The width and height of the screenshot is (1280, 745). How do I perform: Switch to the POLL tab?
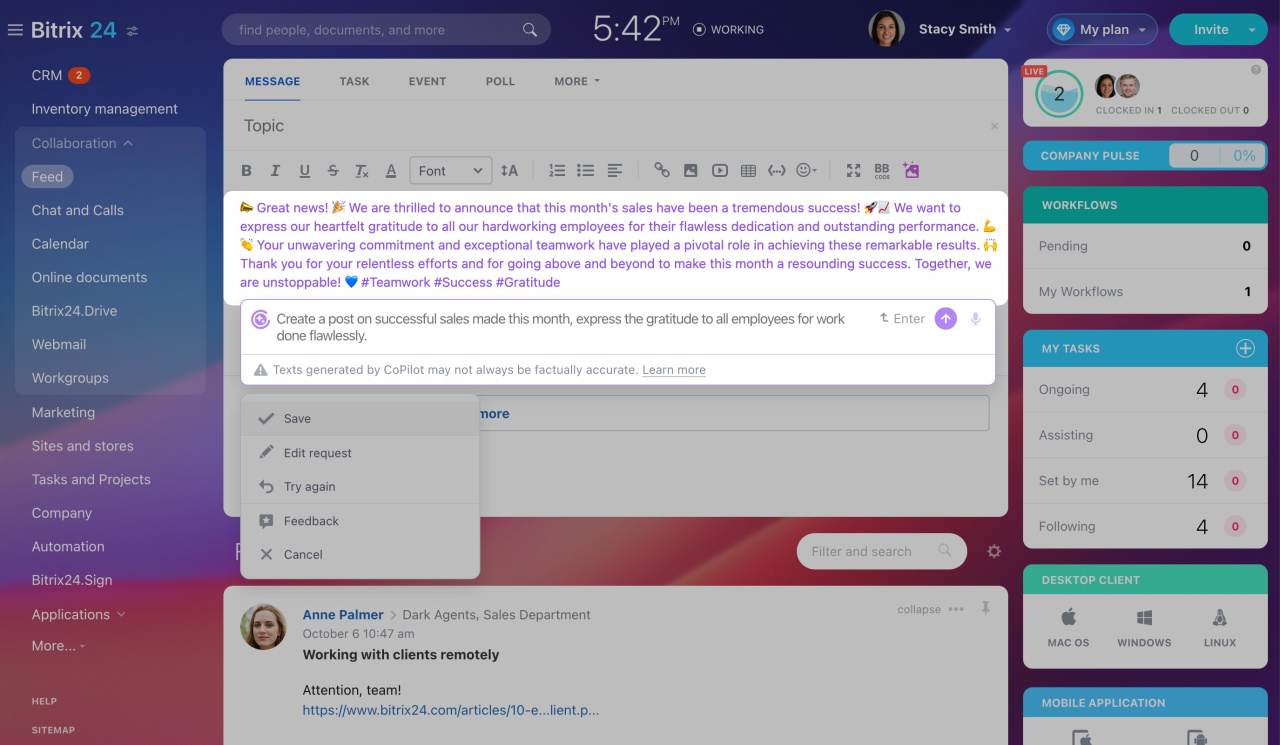pos(500,81)
